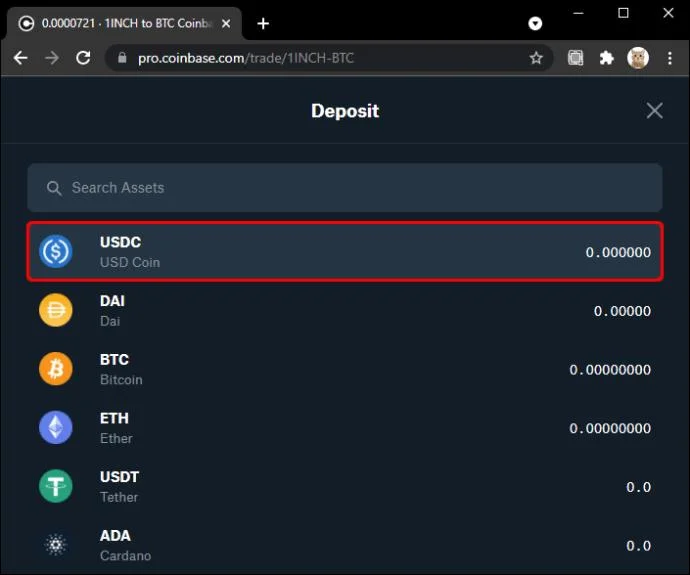Image resolution: width=690 pixels, height=575 pixels.
Task: Maximize the browser window
Action: click(x=623, y=13)
